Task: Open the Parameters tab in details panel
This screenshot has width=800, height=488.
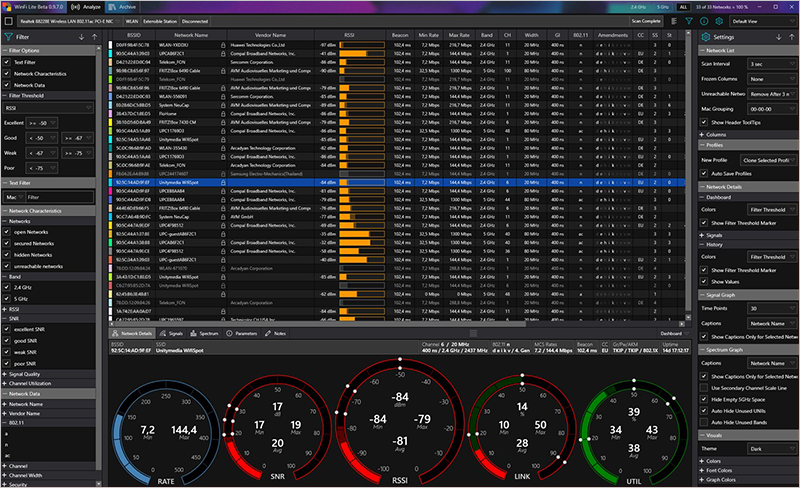Action: point(241,333)
